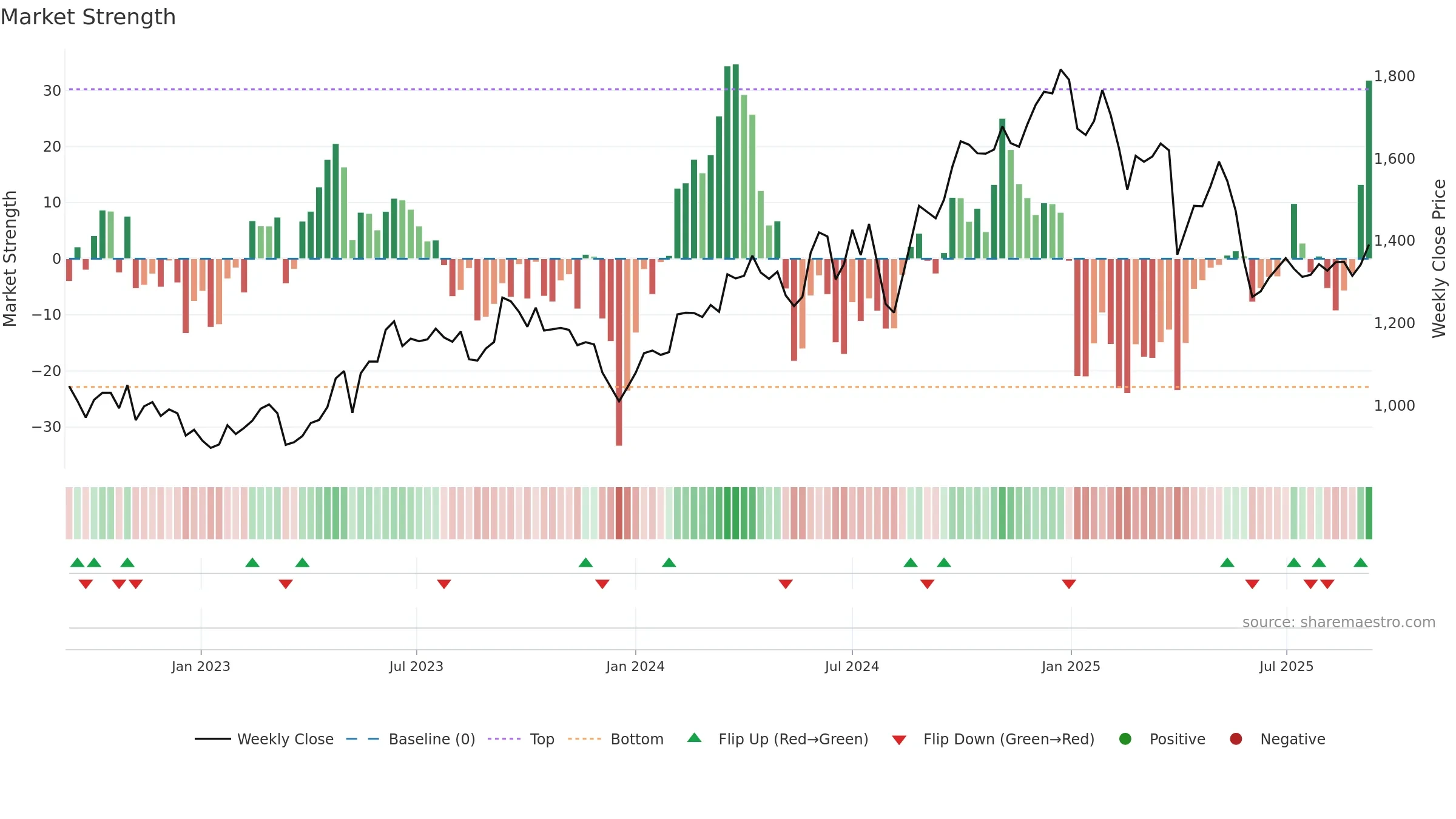Click the flip-up marker just after Jan 2024
The height and width of the screenshot is (819, 1456).
669,562
